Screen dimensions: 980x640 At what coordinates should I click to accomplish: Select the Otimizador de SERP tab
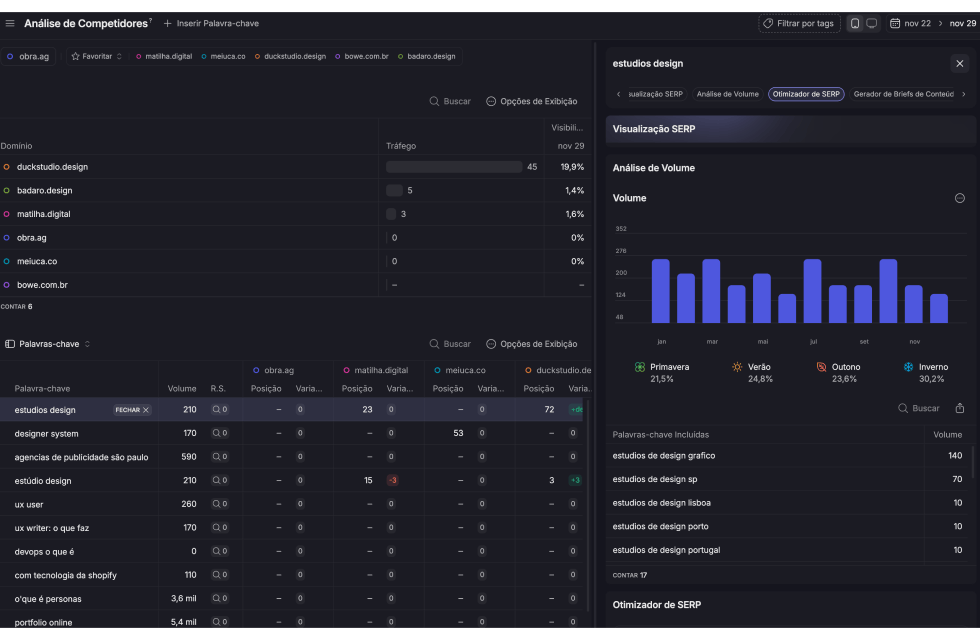[x=806, y=94]
